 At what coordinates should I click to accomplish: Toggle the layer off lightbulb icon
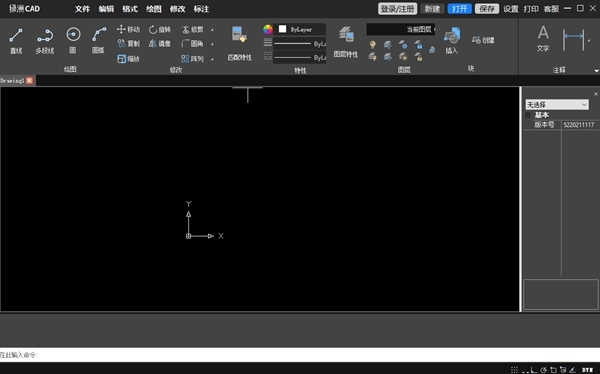coord(372,45)
